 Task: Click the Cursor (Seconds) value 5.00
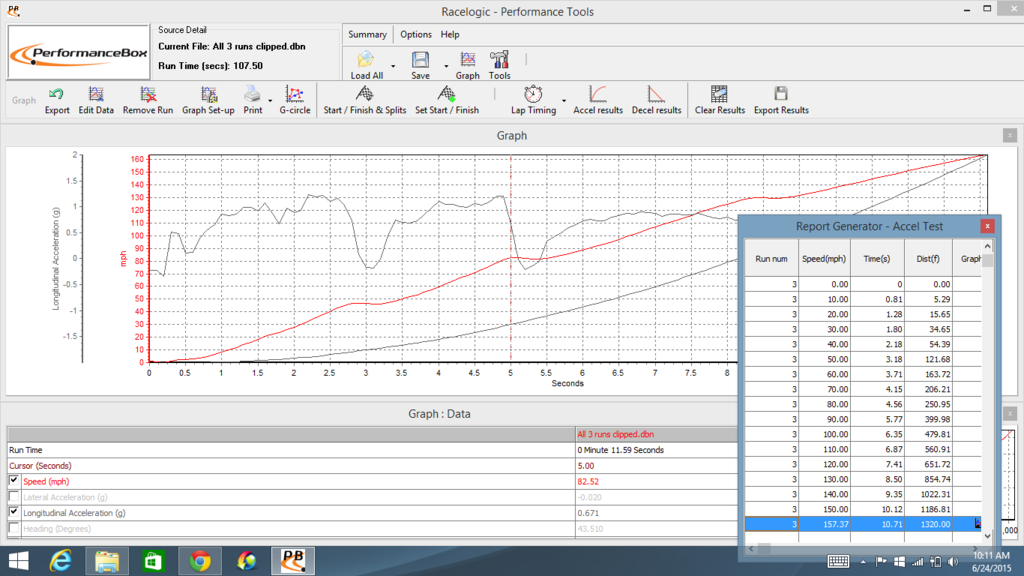[586, 466]
